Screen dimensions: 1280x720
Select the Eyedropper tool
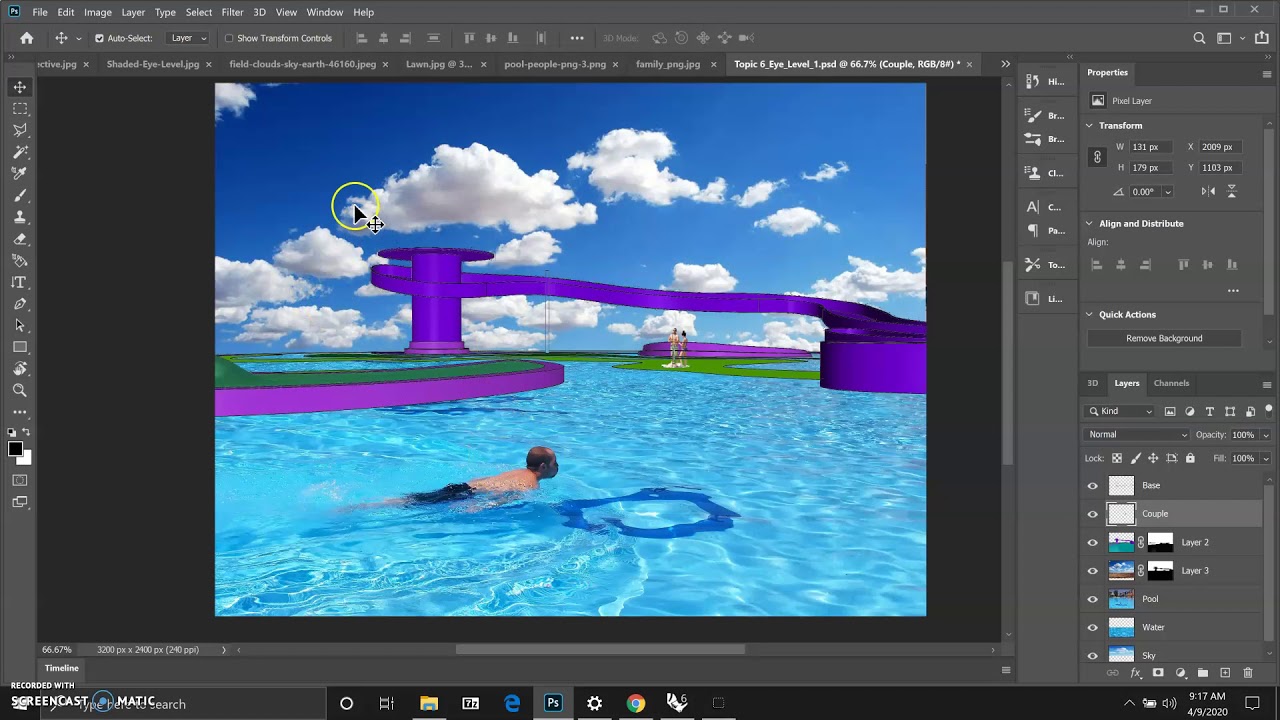(x=20, y=174)
